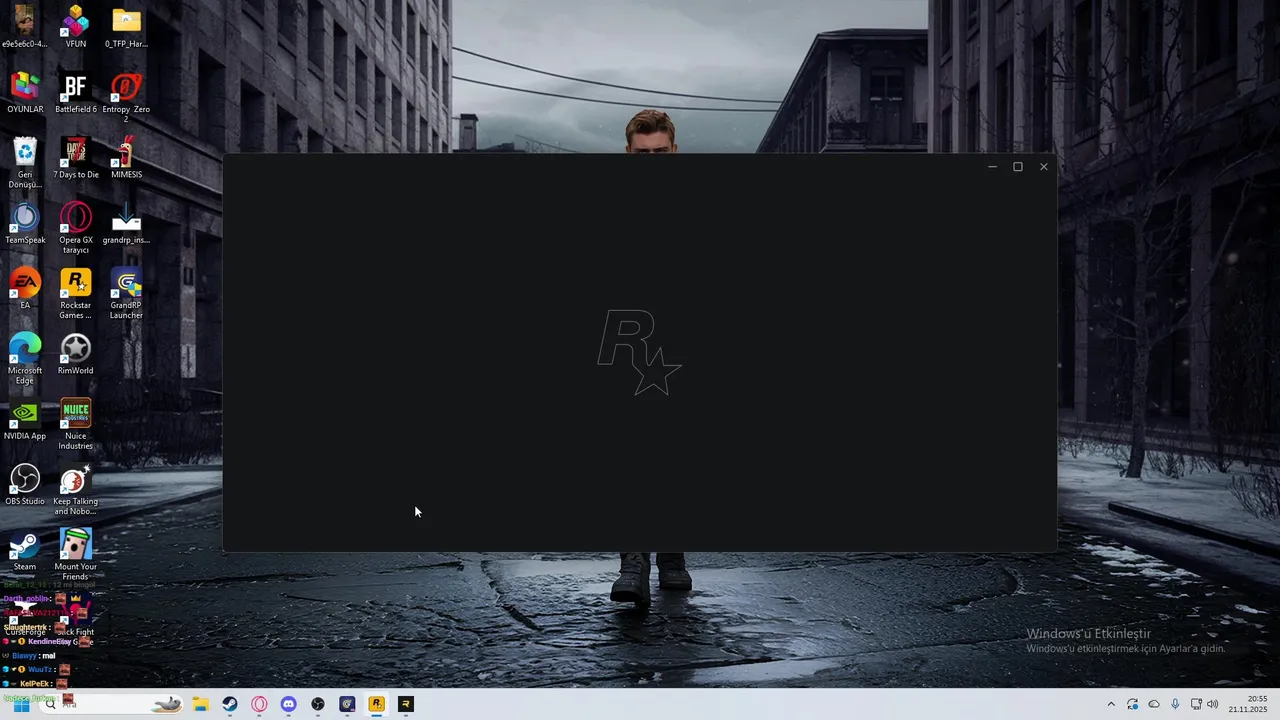Switch to OBS Studio in the taskbar

pos(318,704)
